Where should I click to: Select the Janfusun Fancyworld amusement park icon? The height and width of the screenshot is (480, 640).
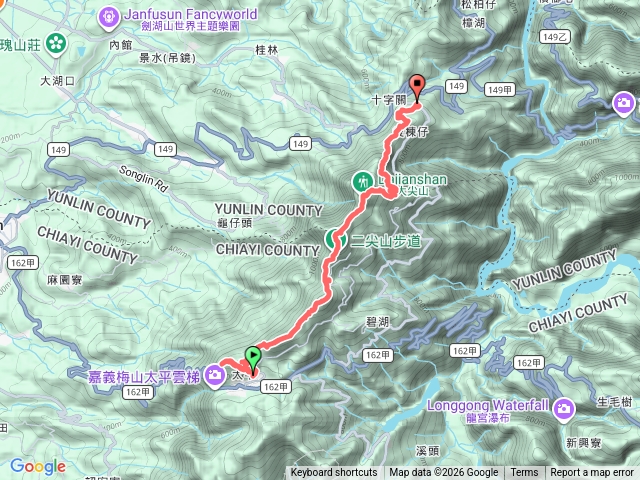coord(109,18)
